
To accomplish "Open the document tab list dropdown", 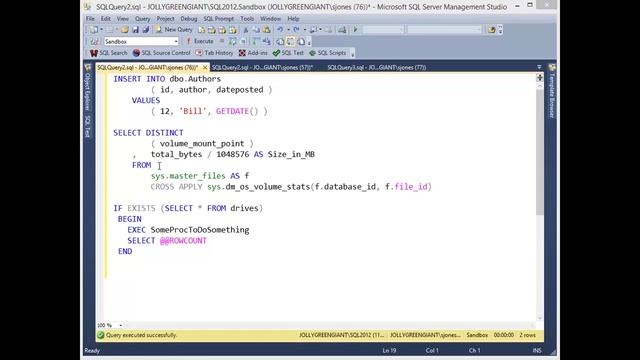I will [539, 67].
